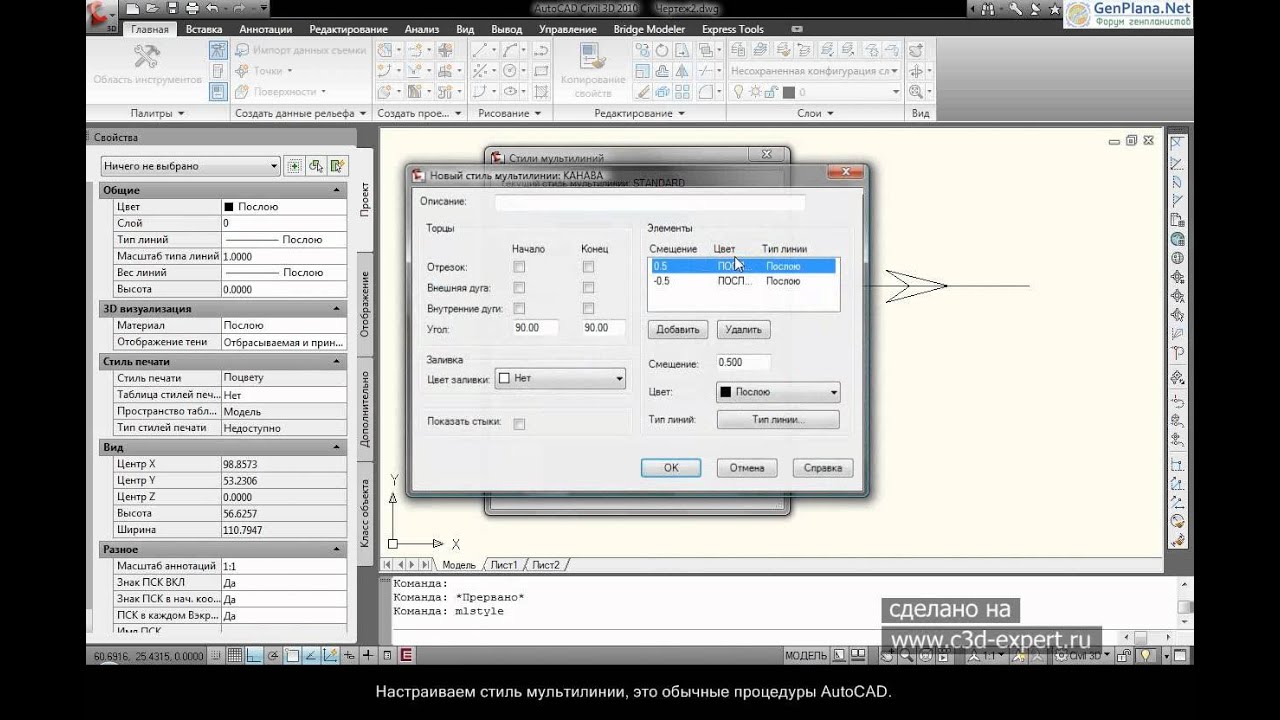Image resolution: width=1280 pixels, height=720 pixels.
Task: Collapse the Стиль печати section
Action: click(338, 362)
